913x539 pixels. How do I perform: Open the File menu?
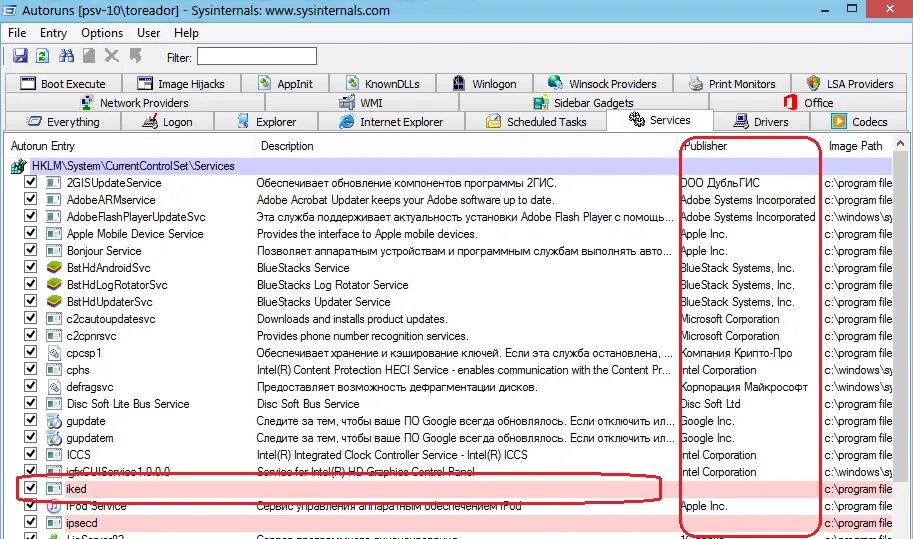17,33
